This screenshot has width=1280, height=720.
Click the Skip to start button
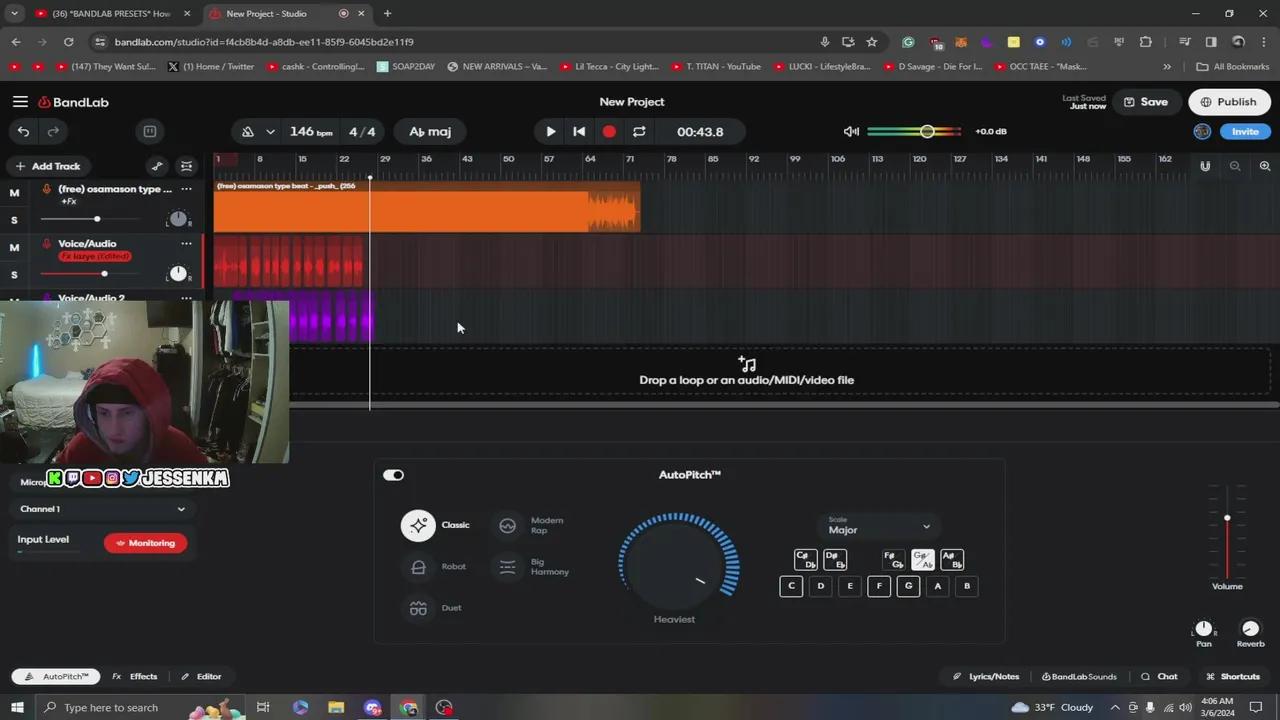click(x=579, y=132)
